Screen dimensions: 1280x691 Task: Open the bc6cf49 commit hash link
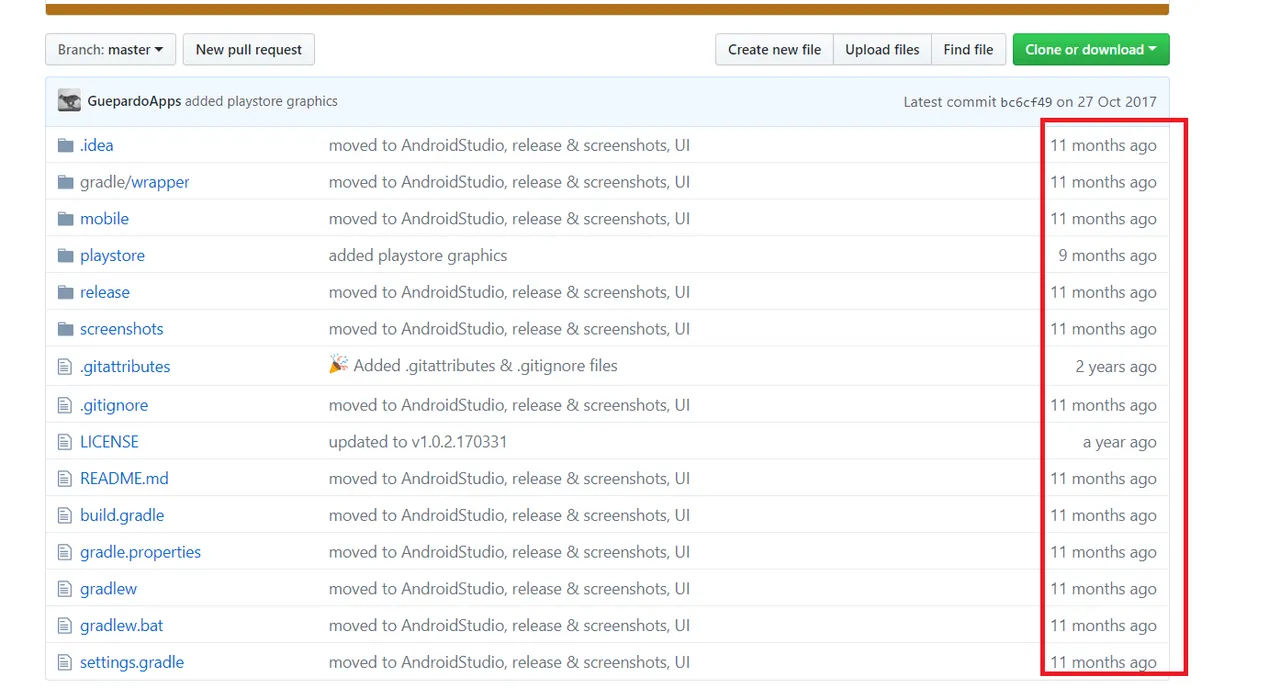click(1026, 102)
